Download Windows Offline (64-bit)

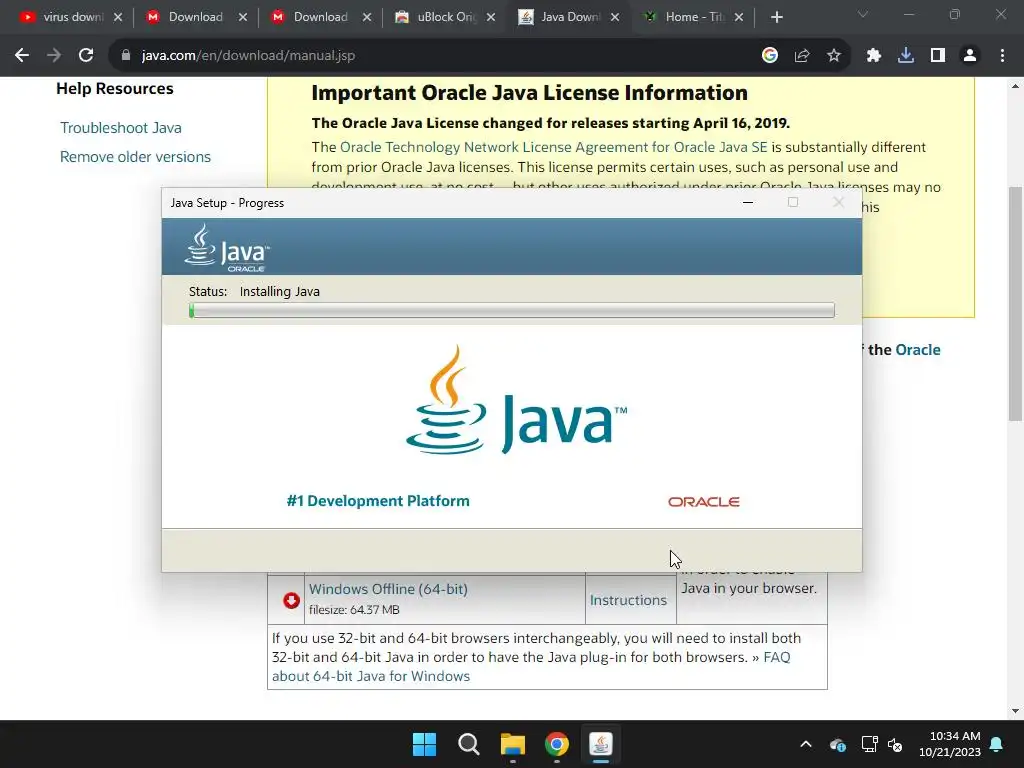pos(388,588)
